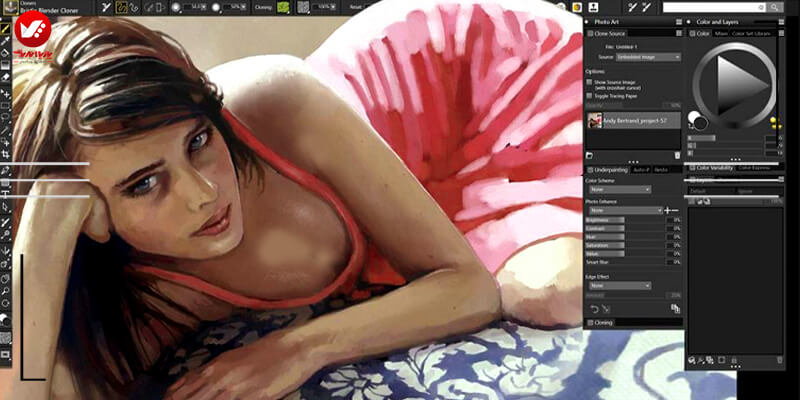
Task: Select the Andy Bertrand clone source entry
Action: 634,120
